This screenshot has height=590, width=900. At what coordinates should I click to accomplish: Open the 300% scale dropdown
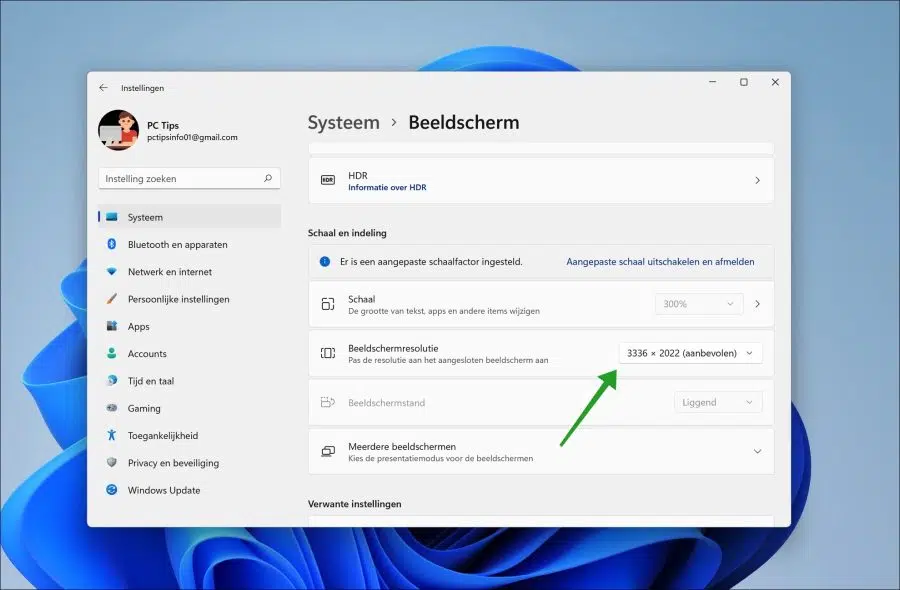[x=699, y=304]
